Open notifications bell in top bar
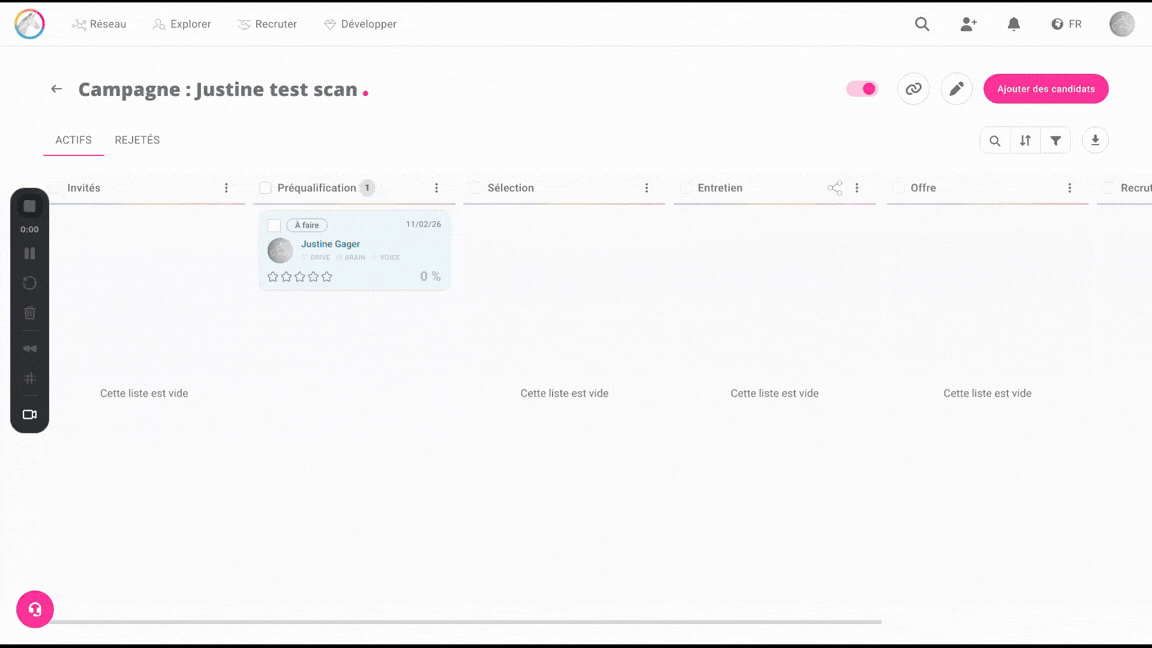The width and height of the screenshot is (1152, 648). (1013, 24)
